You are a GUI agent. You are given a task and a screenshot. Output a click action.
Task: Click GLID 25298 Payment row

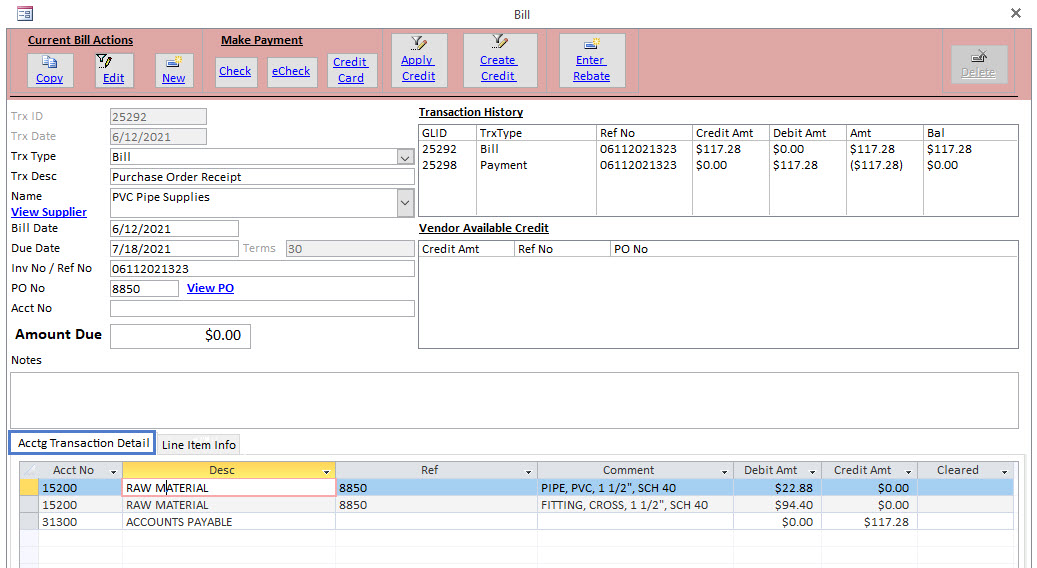tap(439, 165)
